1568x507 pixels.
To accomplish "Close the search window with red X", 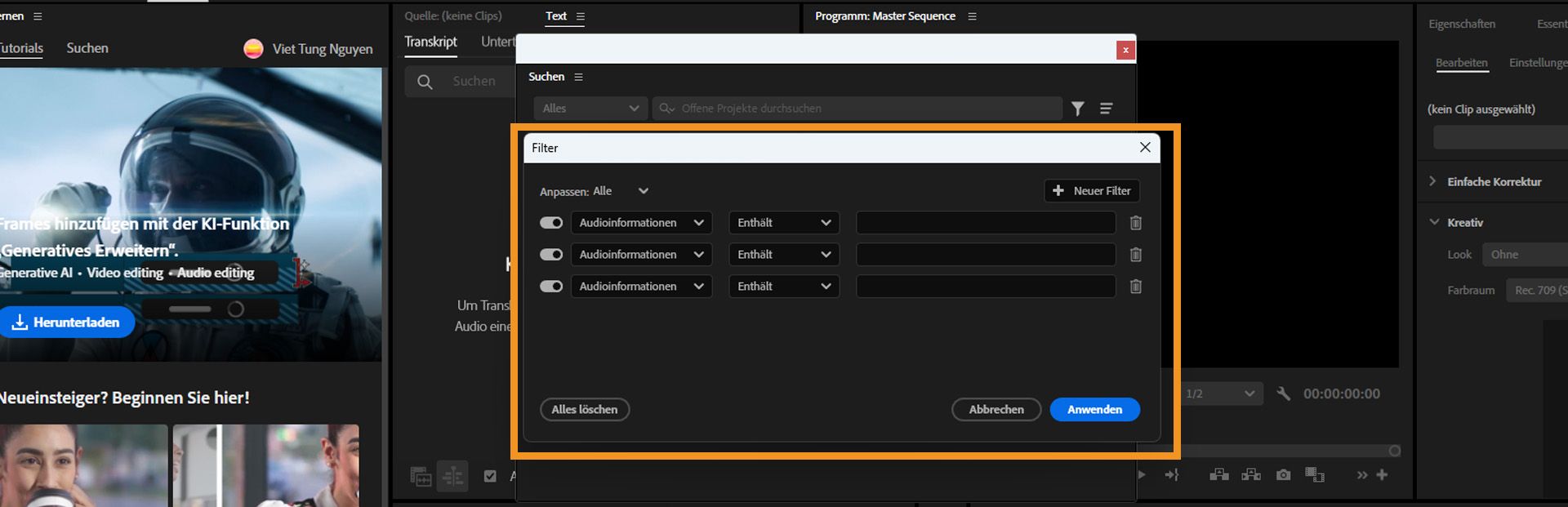I will [x=1125, y=50].
